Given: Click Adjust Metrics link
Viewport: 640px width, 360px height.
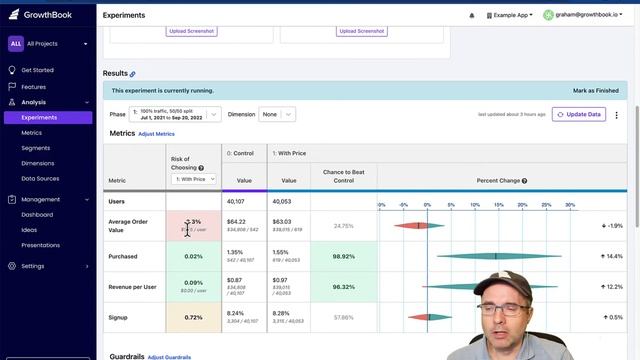Looking at the screenshot, I should point(156,134).
